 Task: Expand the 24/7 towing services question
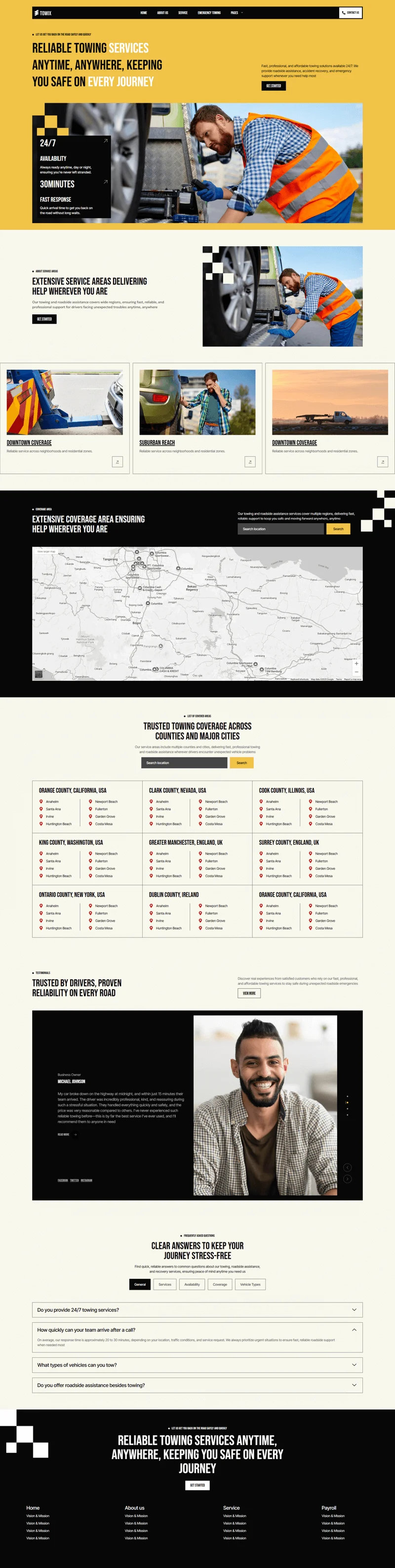pos(197,1310)
